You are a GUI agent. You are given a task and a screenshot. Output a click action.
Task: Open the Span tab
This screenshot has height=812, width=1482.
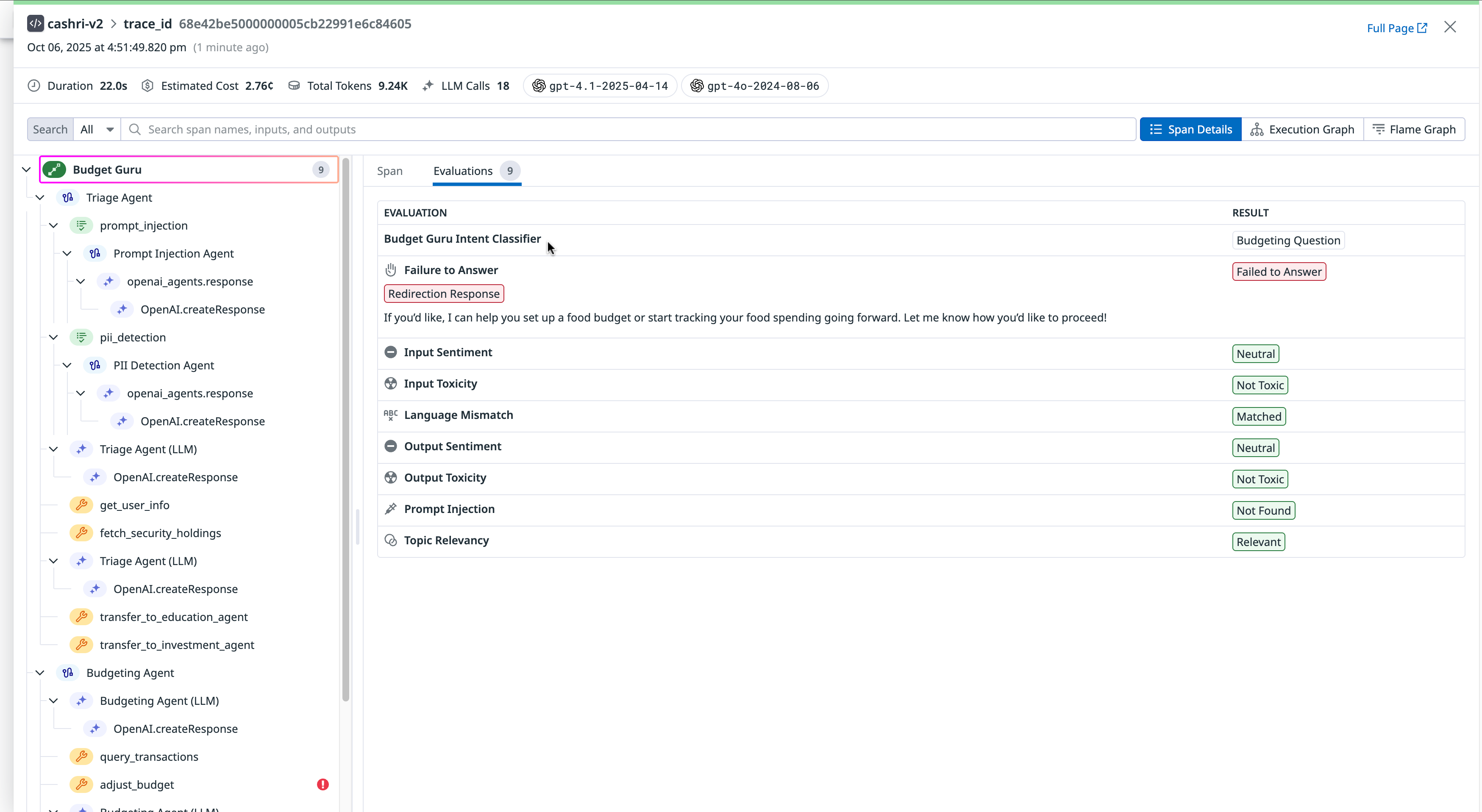pos(389,171)
